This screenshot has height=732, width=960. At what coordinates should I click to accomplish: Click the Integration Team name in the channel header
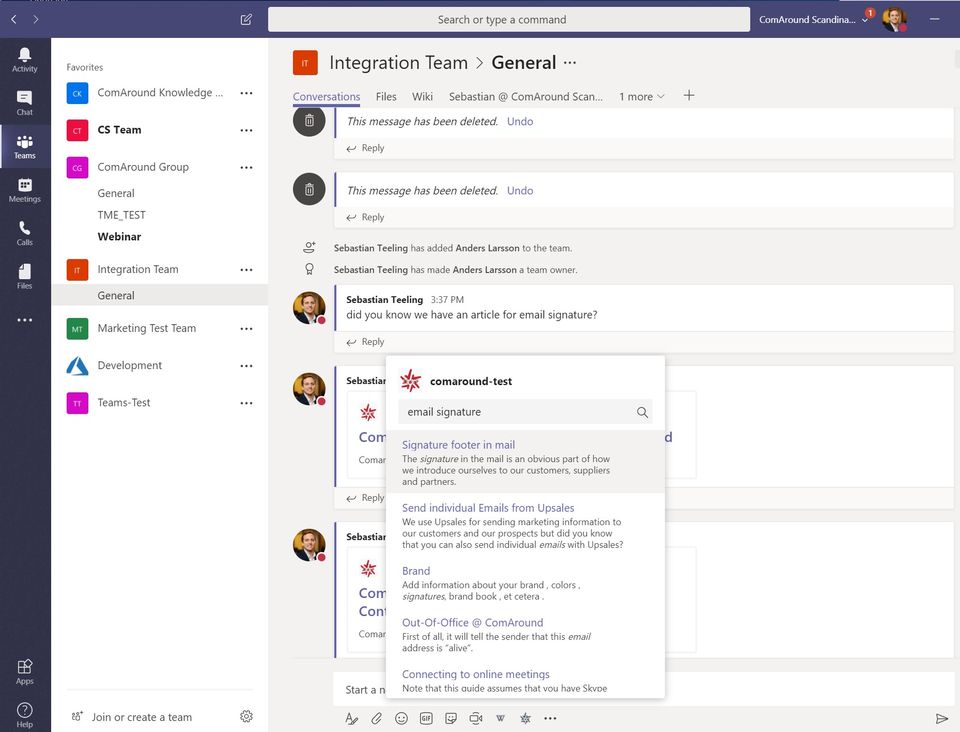(x=398, y=62)
